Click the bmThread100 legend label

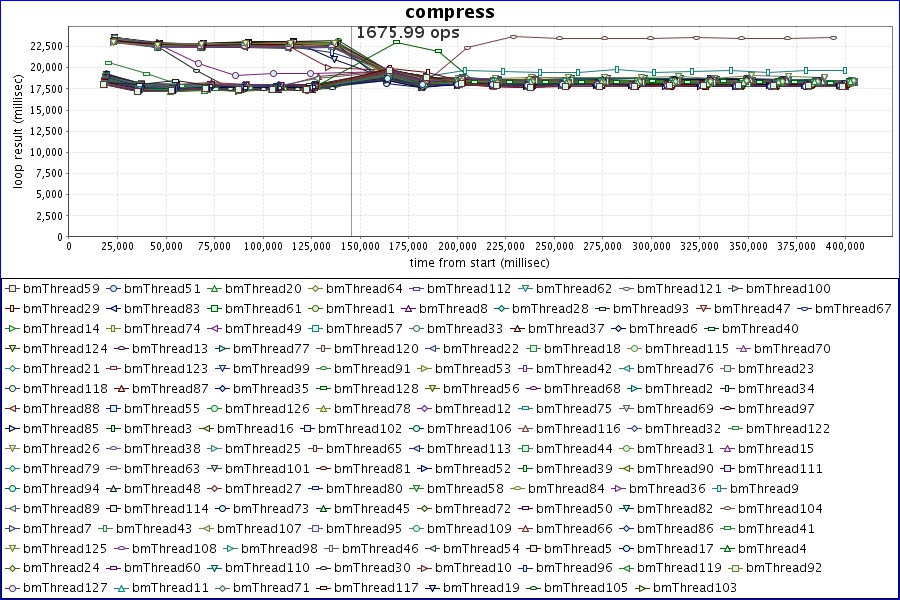tap(787, 289)
